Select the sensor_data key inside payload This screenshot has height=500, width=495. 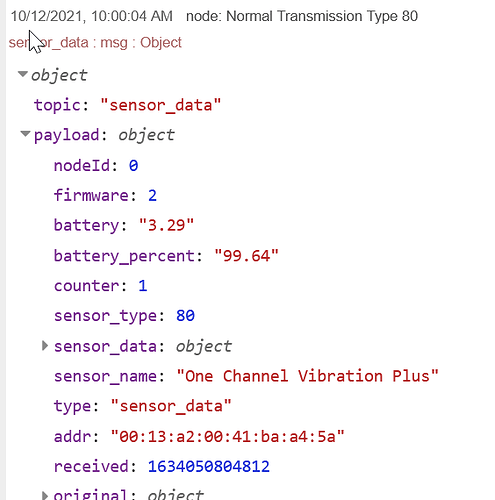pyautogui.click(x=105, y=347)
